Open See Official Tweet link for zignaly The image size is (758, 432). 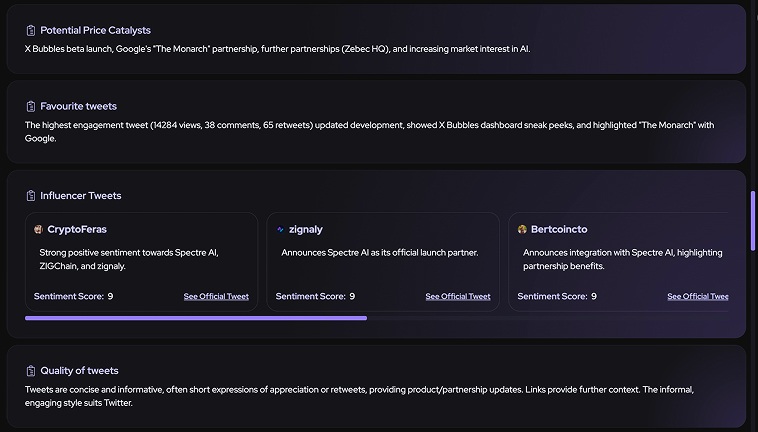(458, 297)
